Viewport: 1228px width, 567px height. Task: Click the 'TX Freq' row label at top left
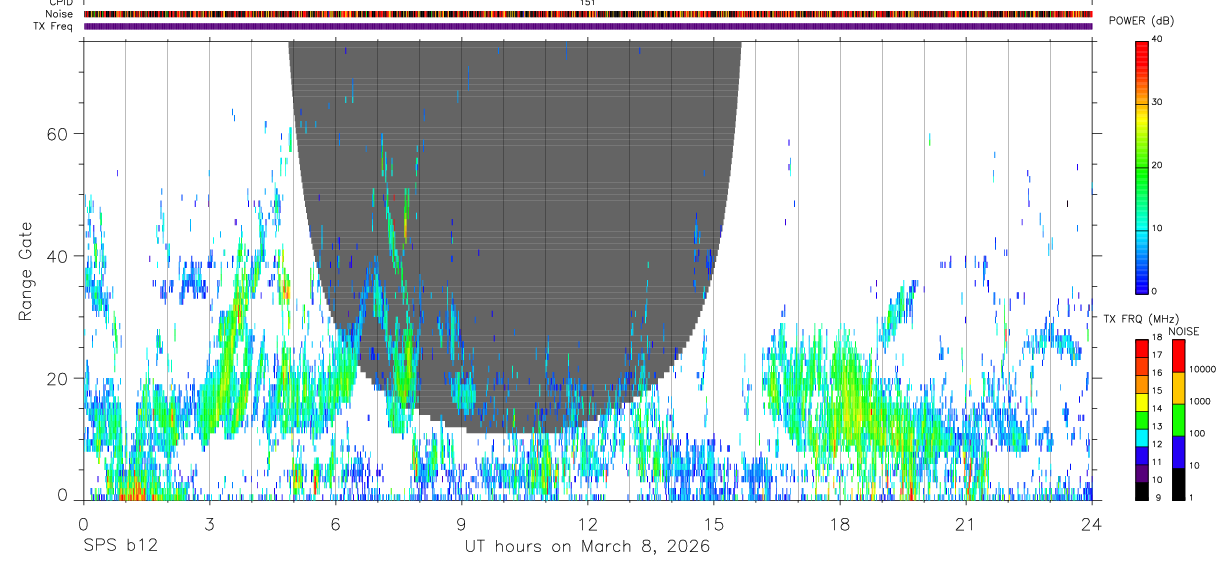click(54, 26)
